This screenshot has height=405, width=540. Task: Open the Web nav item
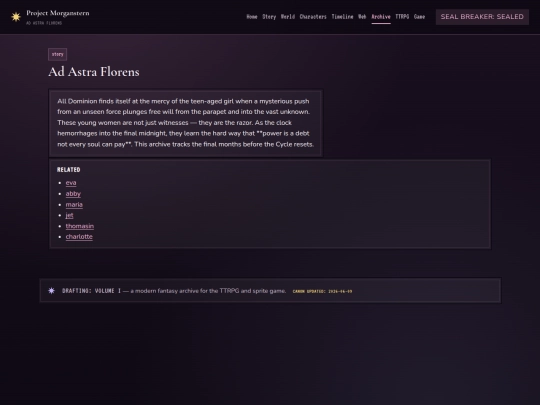(x=362, y=17)
